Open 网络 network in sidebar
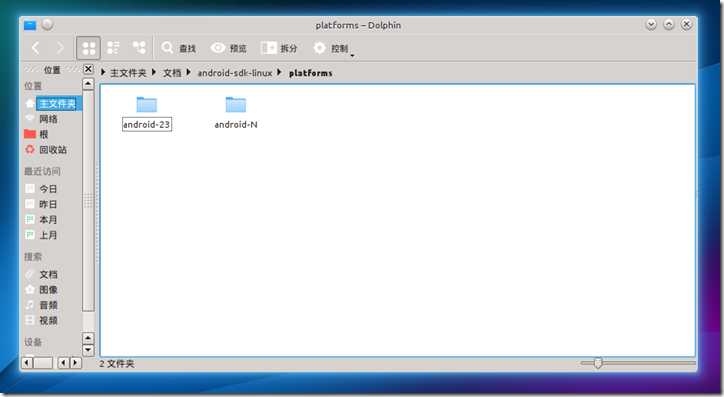 pos(48,119)
